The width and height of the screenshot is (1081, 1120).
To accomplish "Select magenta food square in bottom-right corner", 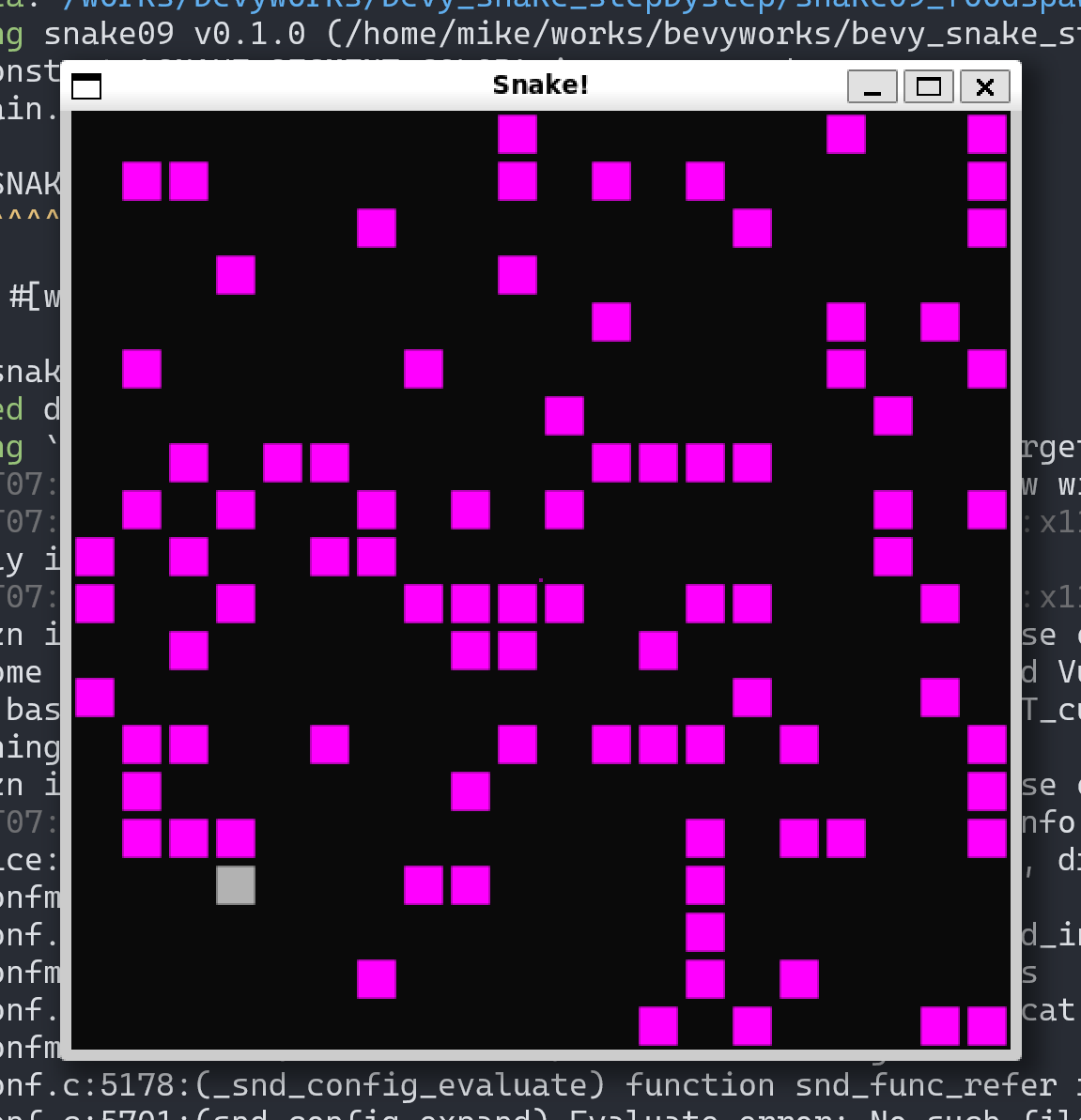I will pyautogui.click(x=987, y=1026).
